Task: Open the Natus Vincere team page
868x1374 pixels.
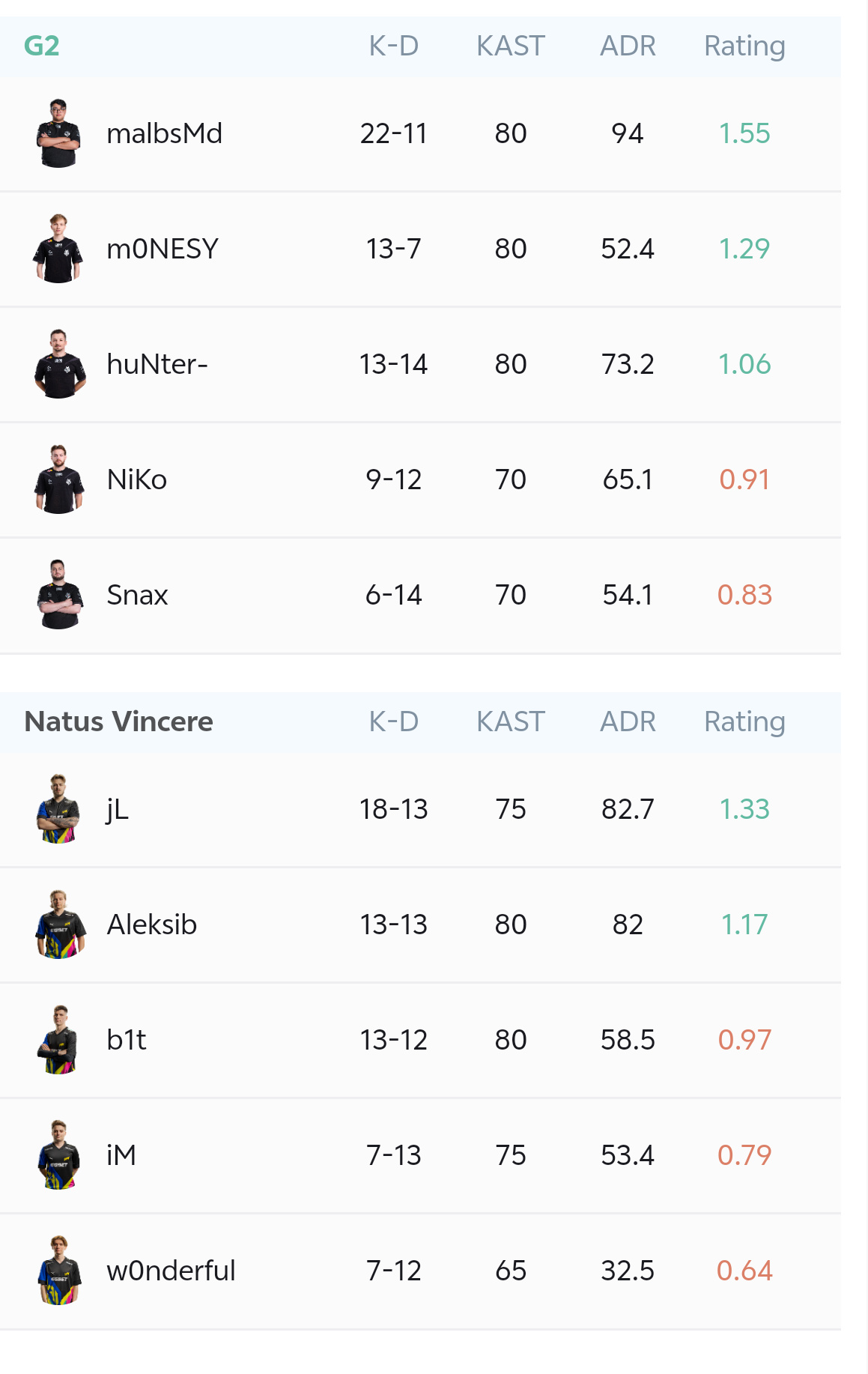Action: pos(118,721)
